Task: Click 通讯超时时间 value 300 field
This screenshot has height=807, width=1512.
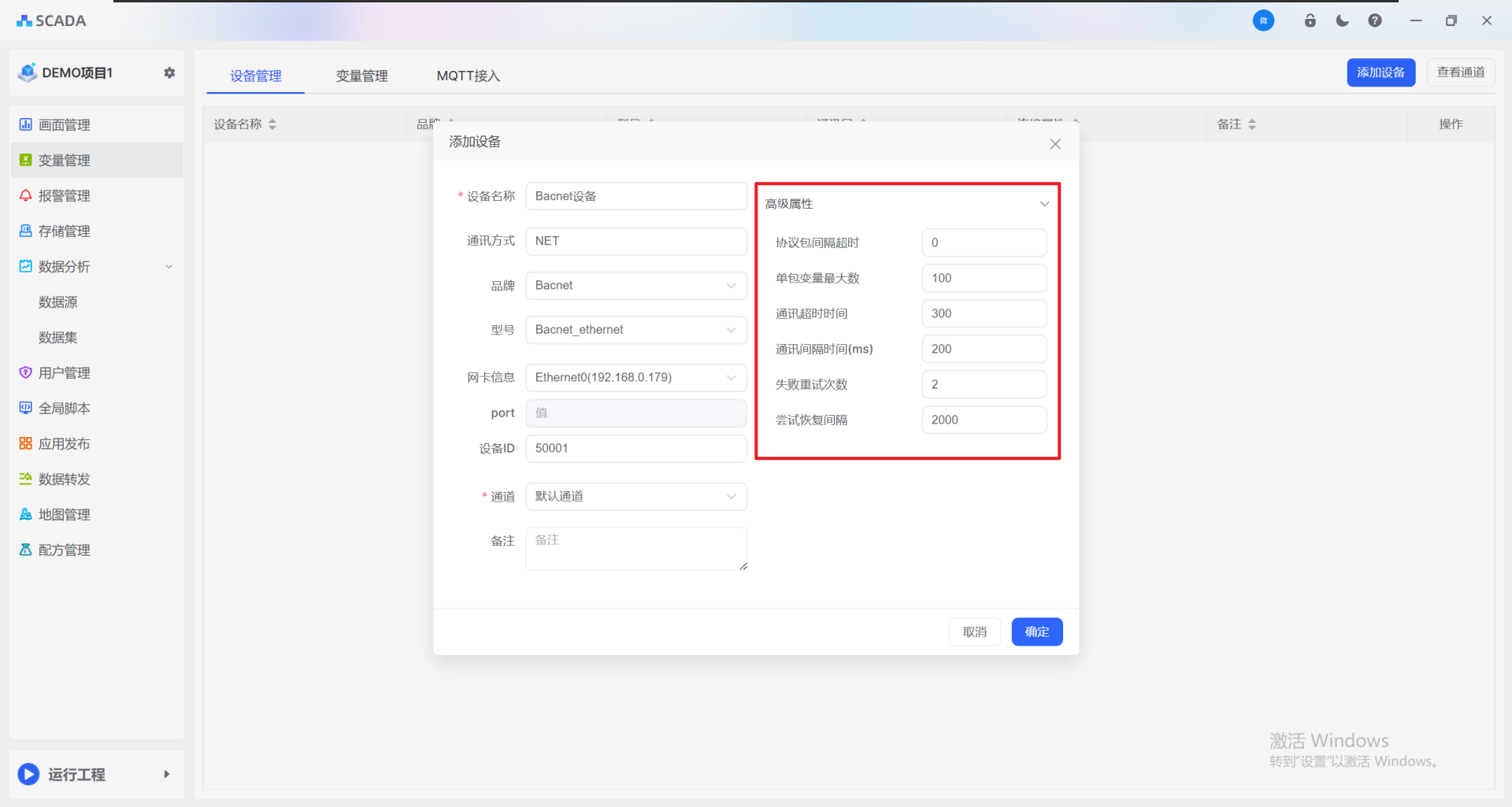Action: 984,313
